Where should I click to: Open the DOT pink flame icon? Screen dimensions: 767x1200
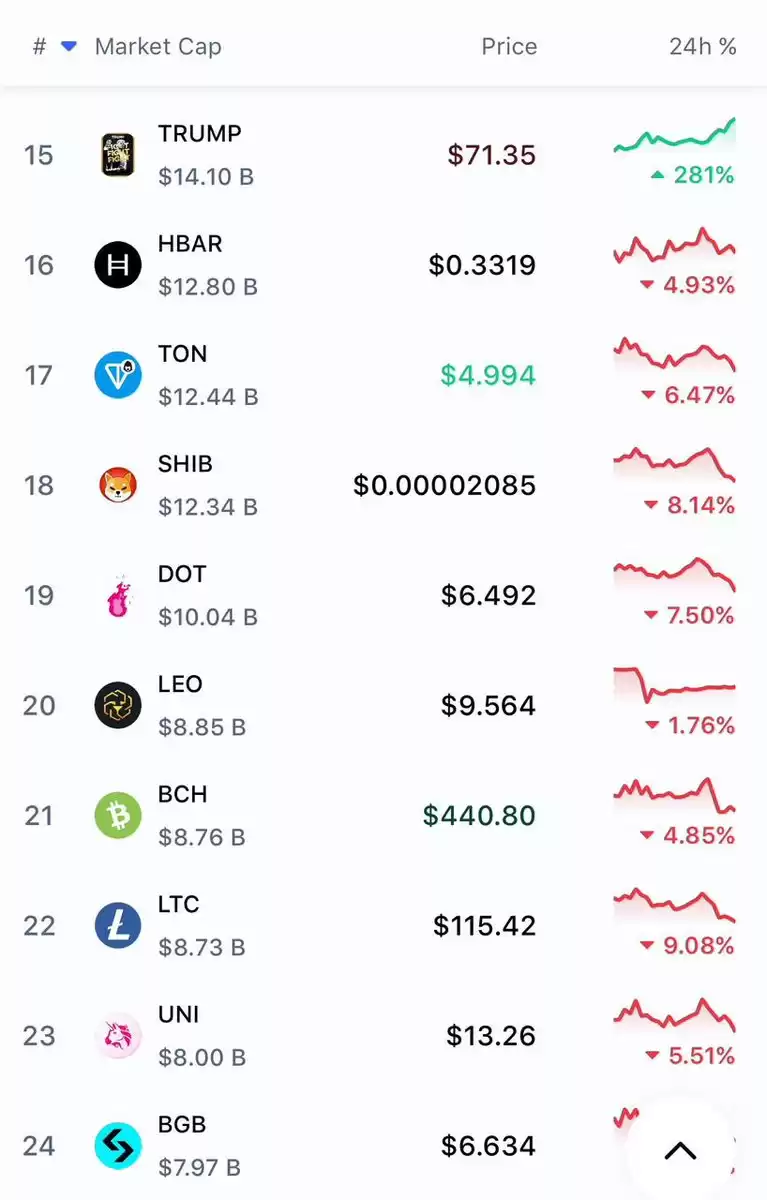[118, 595]
